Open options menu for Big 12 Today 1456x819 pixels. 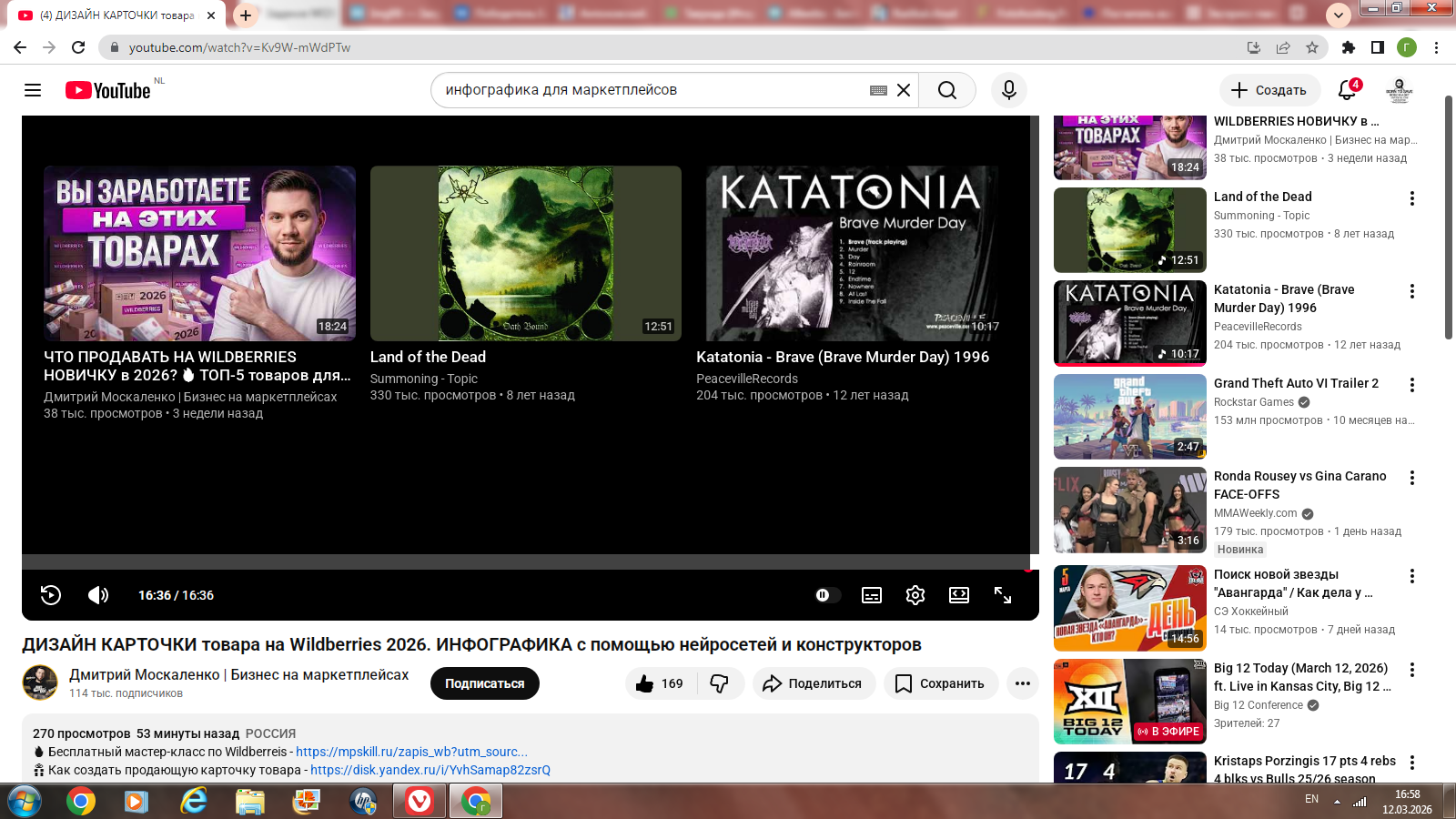pos(1412,670)
